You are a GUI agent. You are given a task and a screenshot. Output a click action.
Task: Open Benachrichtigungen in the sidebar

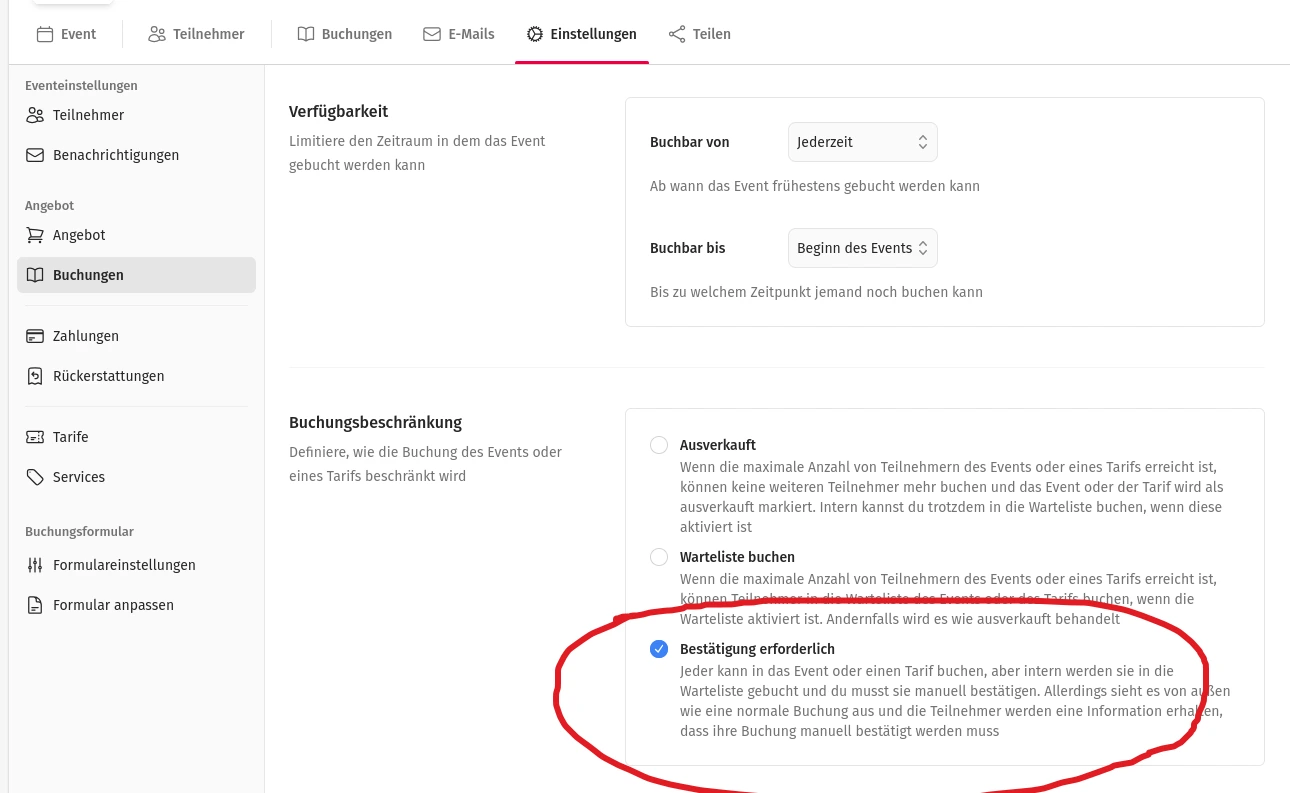click(115, 155)
